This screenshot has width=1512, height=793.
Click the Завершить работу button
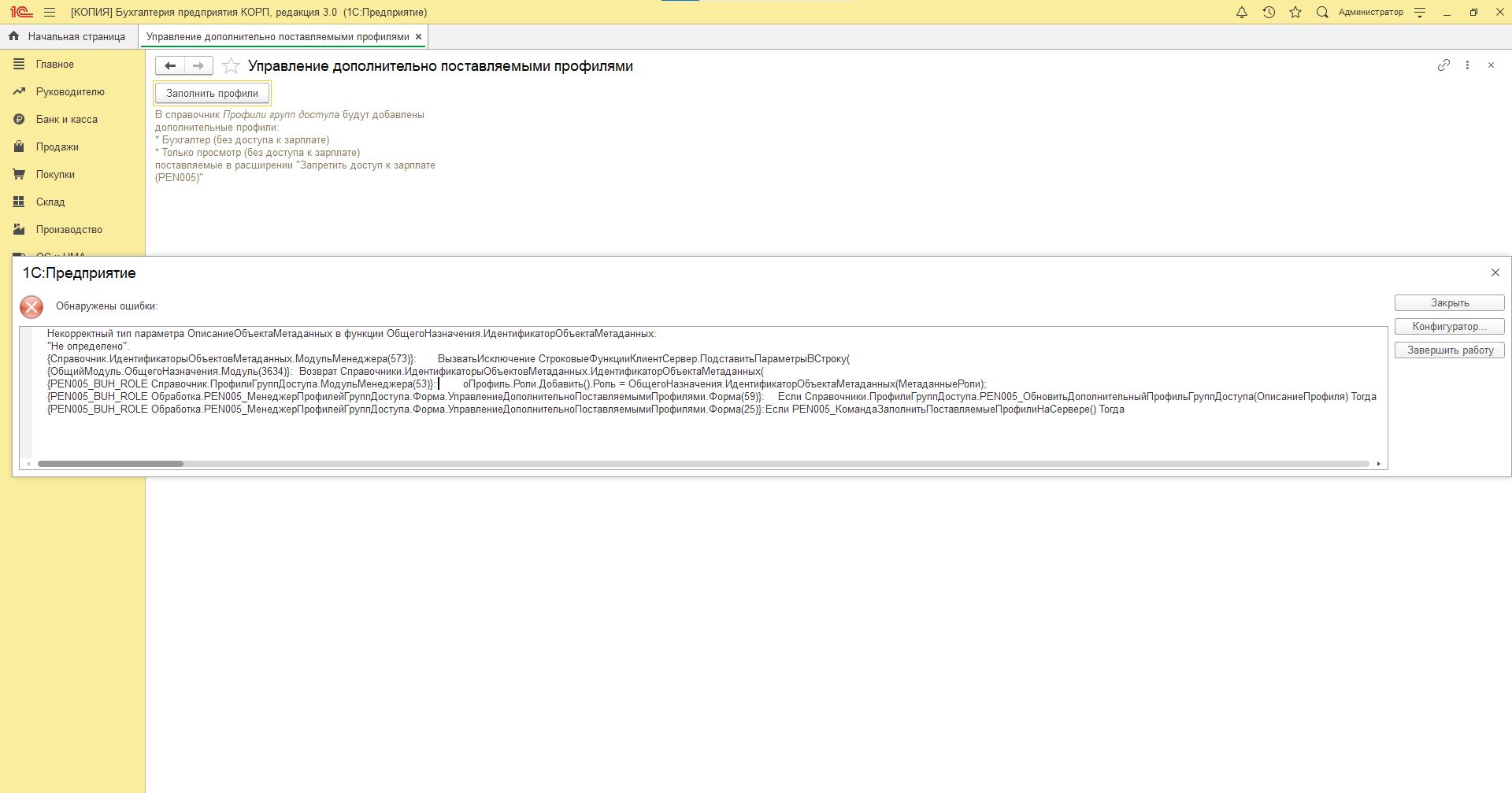click(x=1449, y=350)
